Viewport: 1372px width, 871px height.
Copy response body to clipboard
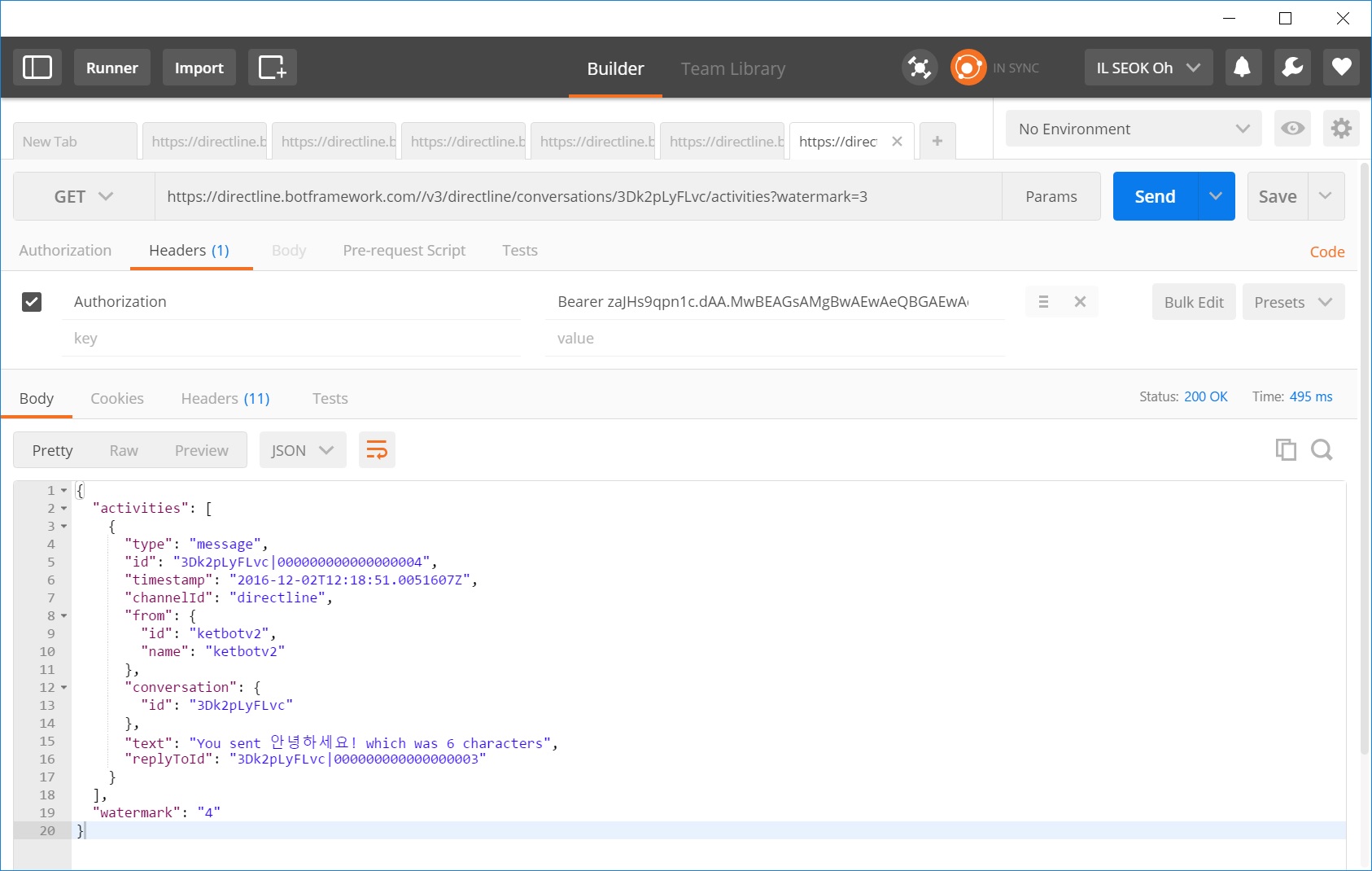tap(1286, 449)
